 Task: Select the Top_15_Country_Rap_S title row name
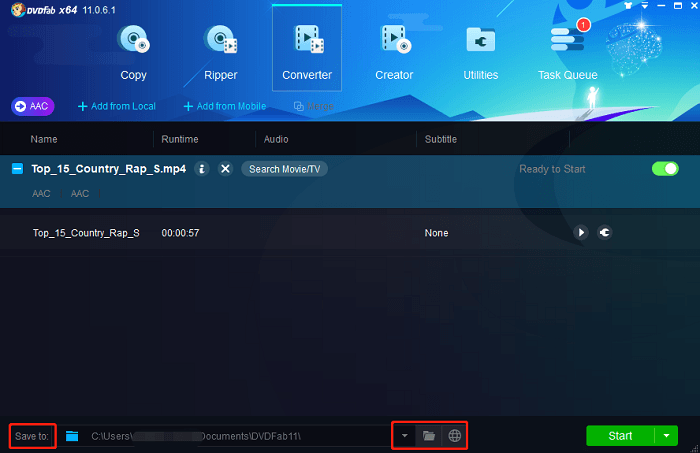[86, 233]
